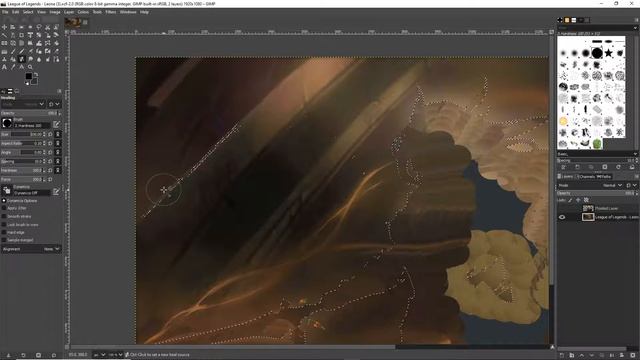The height and width of the screenshot is (360, 640).
Task: Select the Bucket Fill tool
Action: coord(56,43)
